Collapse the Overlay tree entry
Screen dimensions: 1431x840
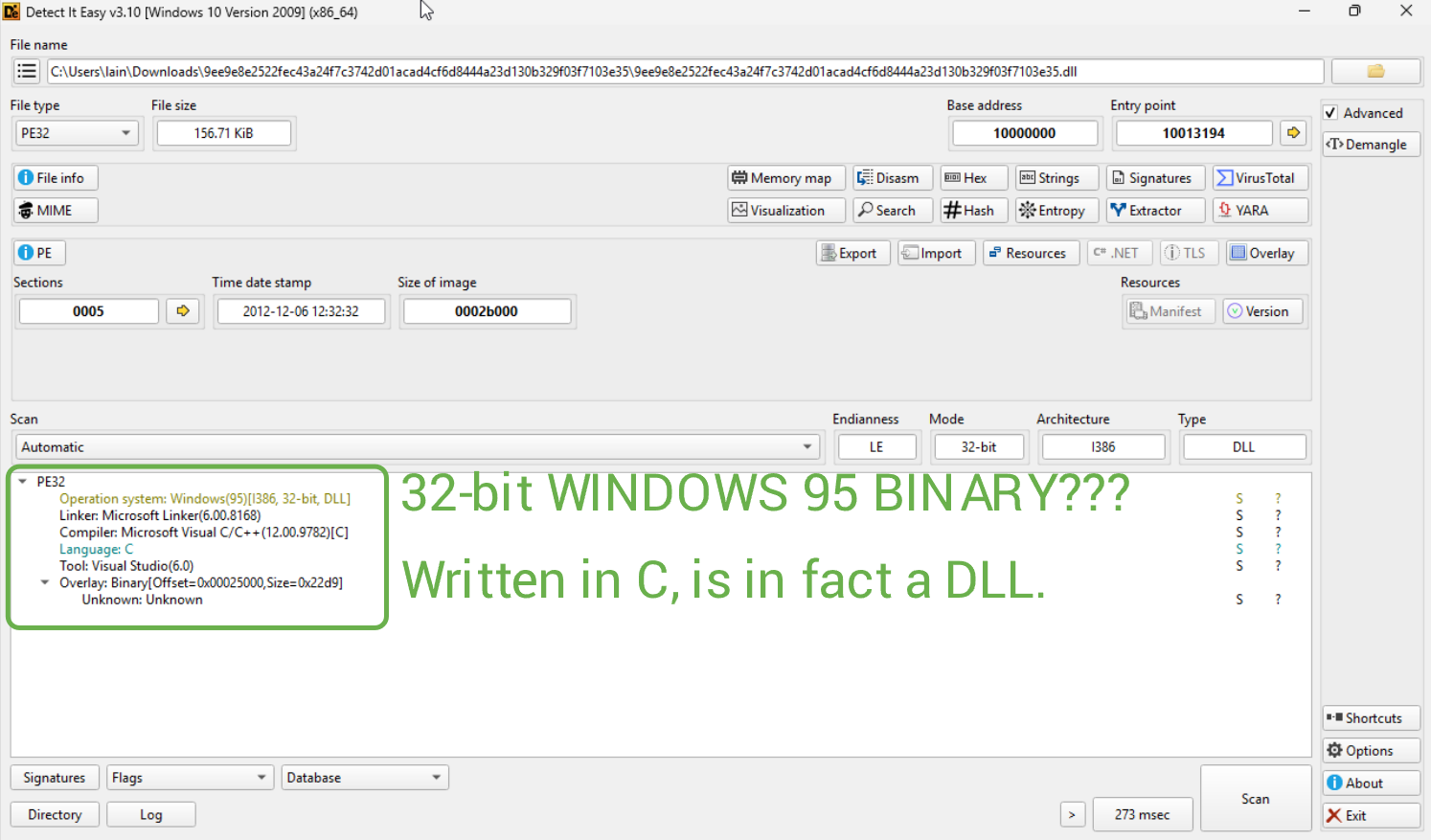point(45,582)
